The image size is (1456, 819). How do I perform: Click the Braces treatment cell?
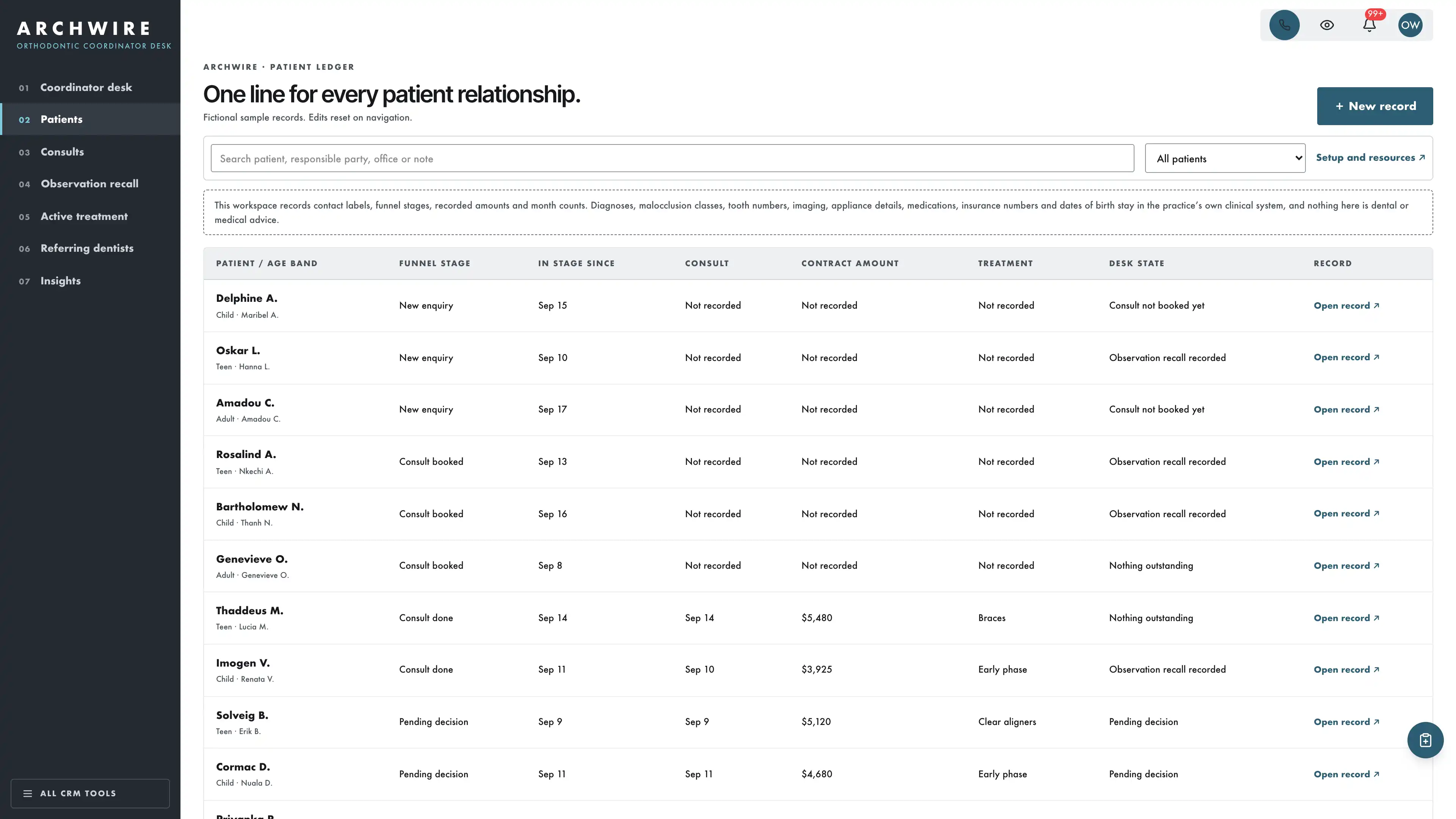click(992, 618)
